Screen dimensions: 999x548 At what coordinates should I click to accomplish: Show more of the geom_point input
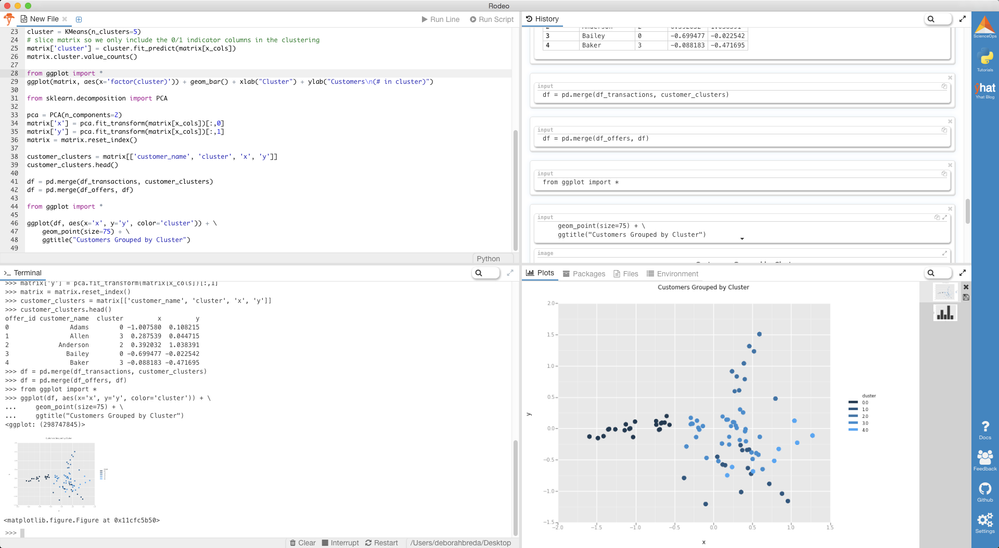[742, 239]
